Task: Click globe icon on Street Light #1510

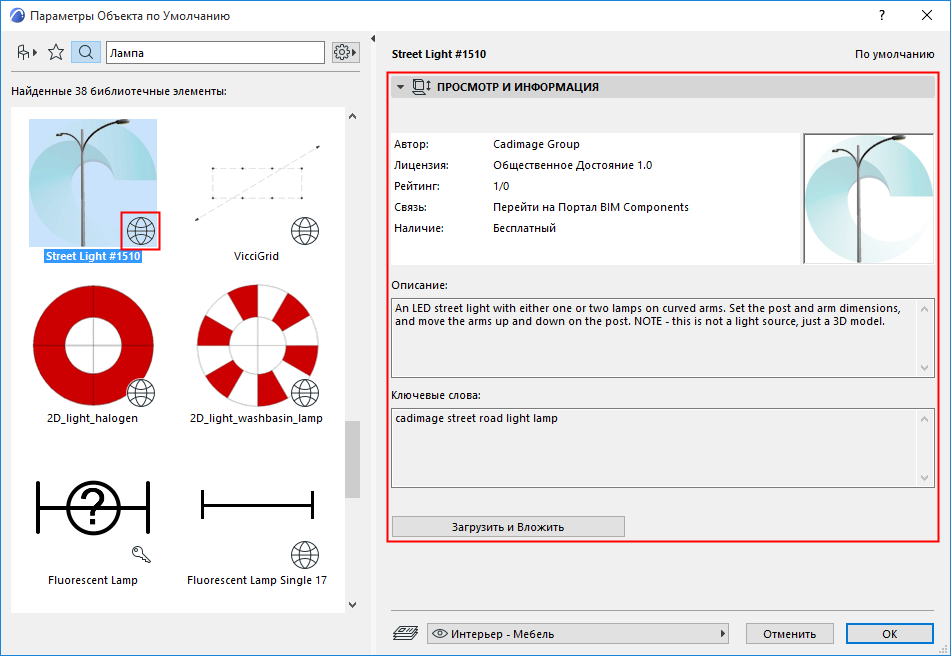Action: coord(141,230)
